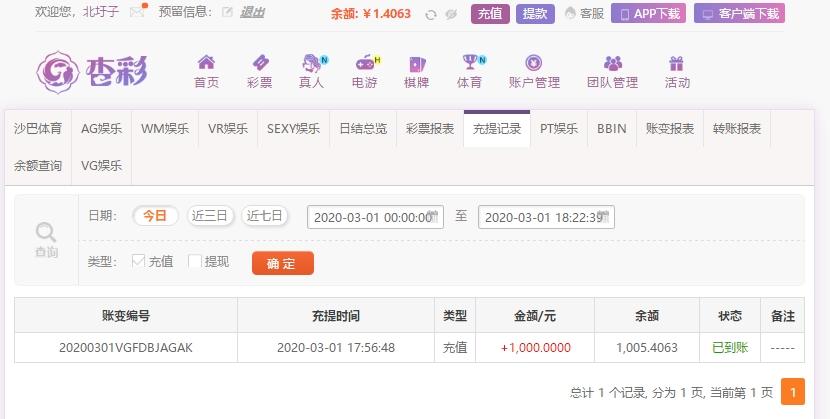The height and width of the screenshot is (419, 830).
Task: Open 客服 customer service
Action: tap(584, 14)
